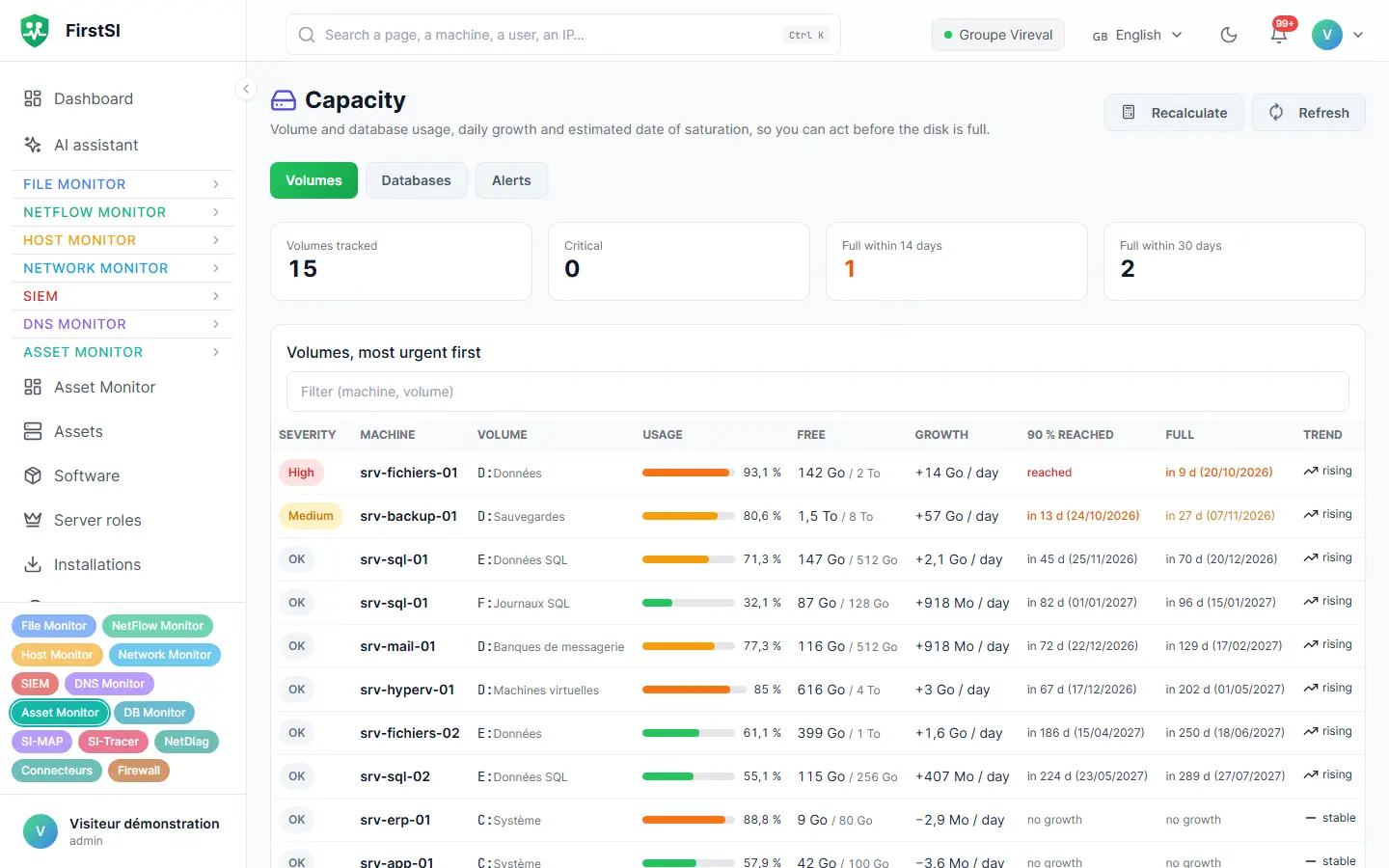Image resolution: width=1389 pixels, height=868 pixels.
Task: Expand the DNS MONITOR section
Action: 123,324
